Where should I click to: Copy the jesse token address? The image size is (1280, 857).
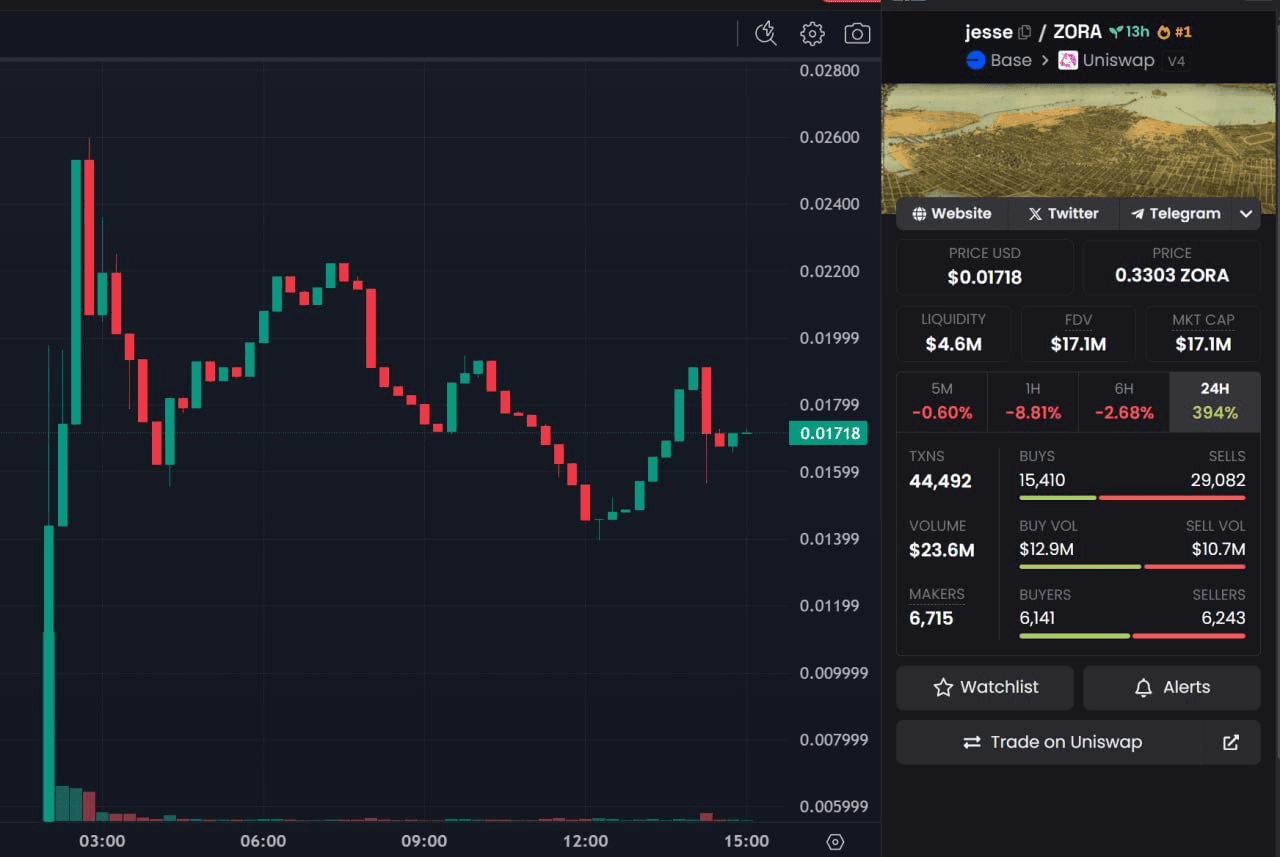point(1024,32)
